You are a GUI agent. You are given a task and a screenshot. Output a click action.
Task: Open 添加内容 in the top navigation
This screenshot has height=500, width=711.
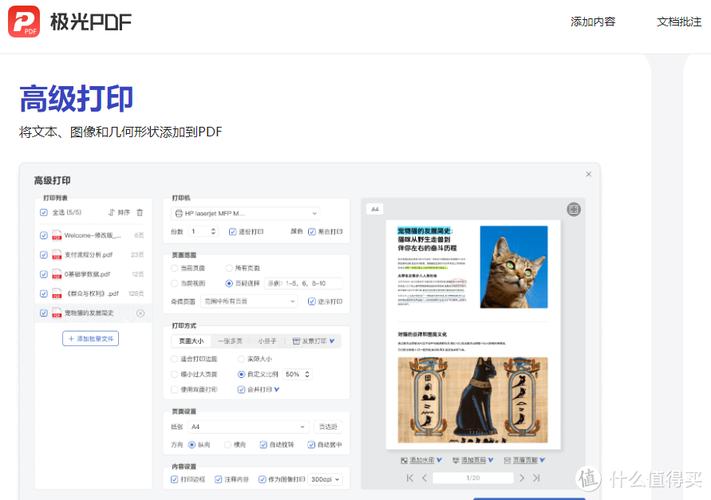[x=593, y=21]
